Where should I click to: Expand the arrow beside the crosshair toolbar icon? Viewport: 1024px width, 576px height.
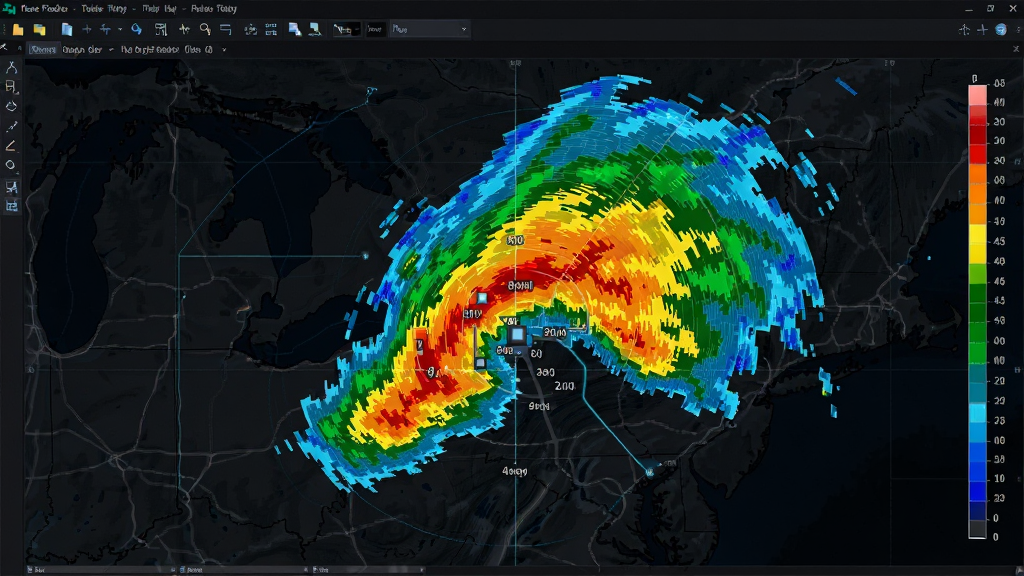point(120,29)
